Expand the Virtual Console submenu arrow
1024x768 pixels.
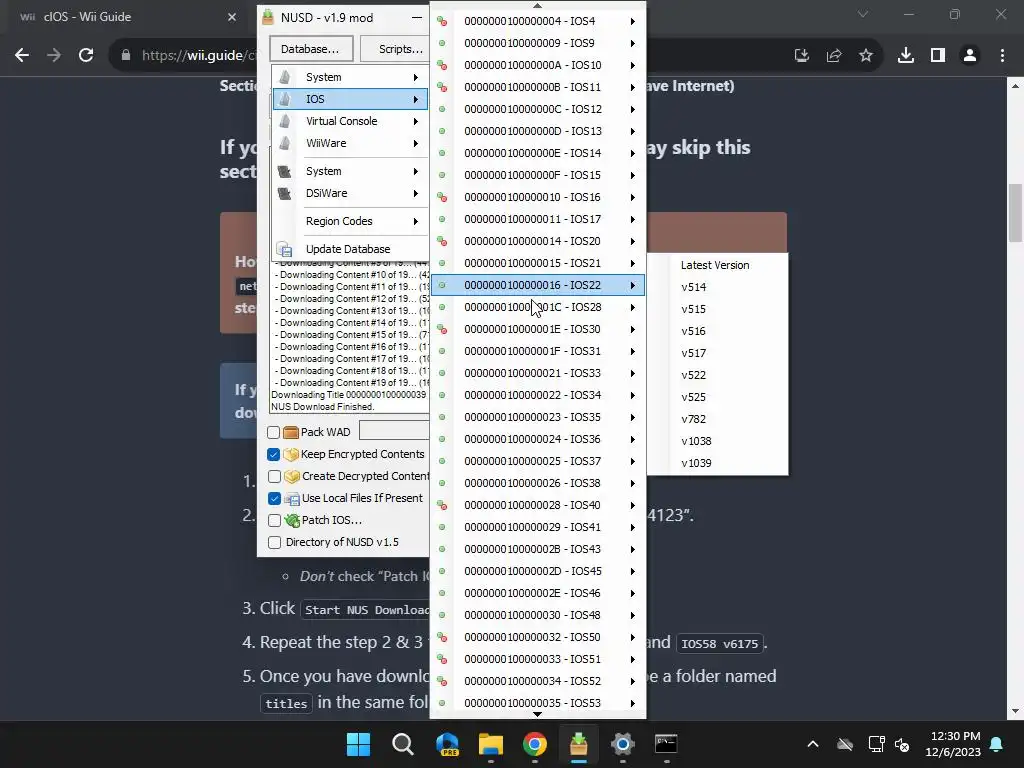[415, 121]
